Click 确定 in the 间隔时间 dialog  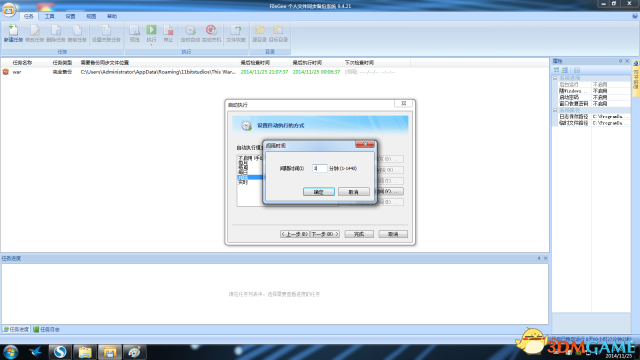[x=319, y=192]
